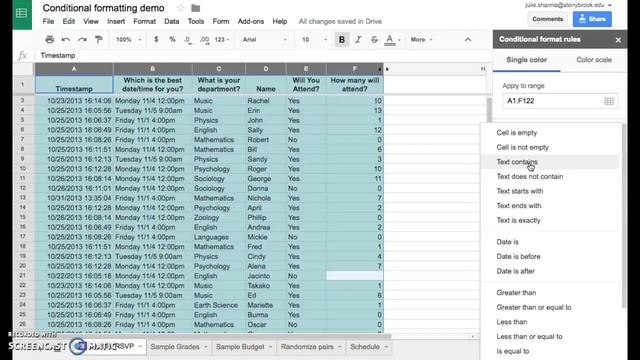Image resolution: width=640 pixels, height=360 pixels.
Task: Open the 123 number format dropdown
Action: pos(222,40)
